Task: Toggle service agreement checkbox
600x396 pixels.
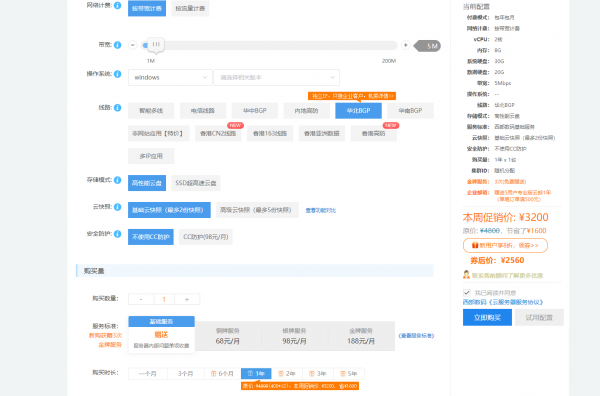Action: (466, 293)
